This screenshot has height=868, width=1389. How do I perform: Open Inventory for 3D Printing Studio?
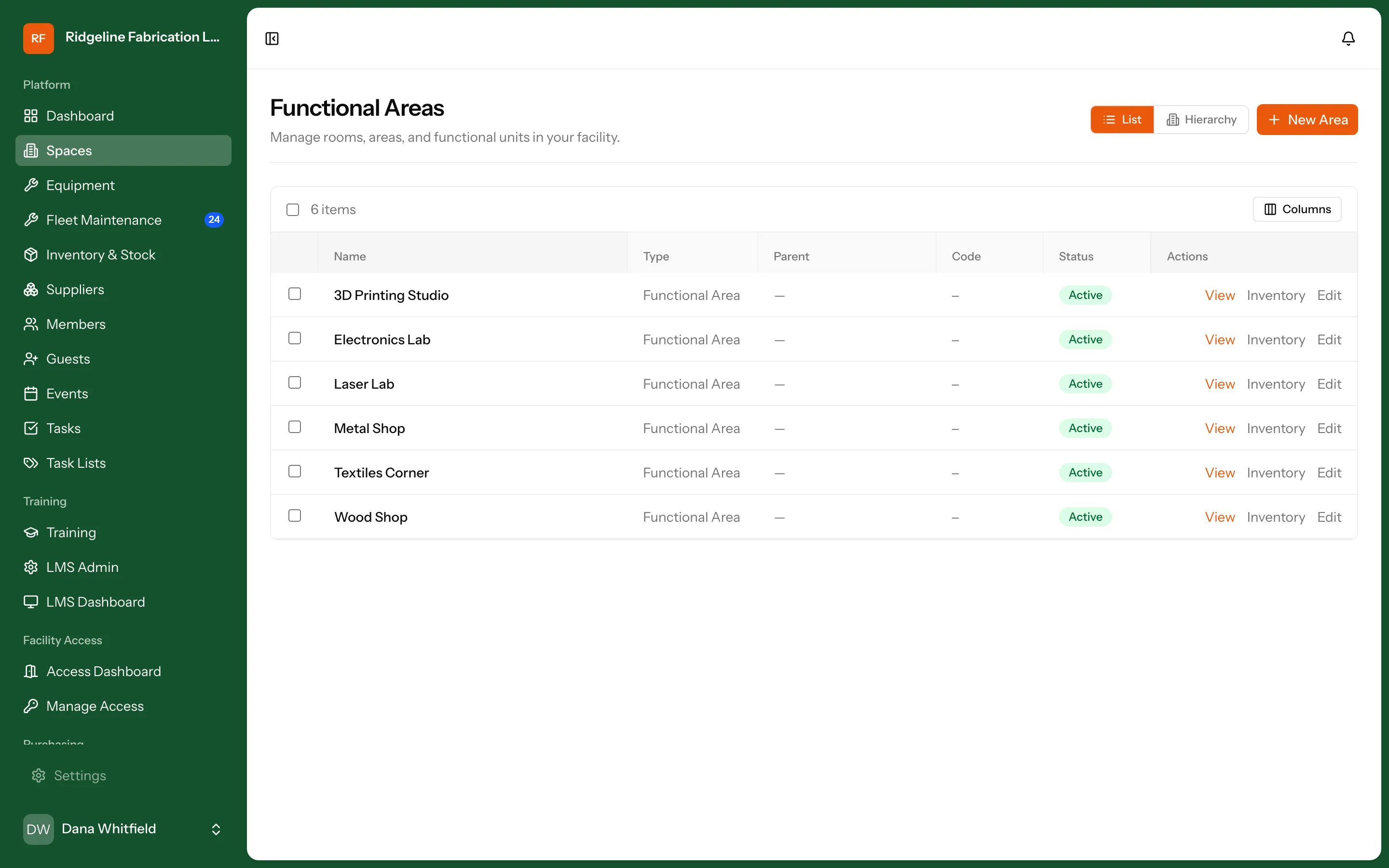1276,295
